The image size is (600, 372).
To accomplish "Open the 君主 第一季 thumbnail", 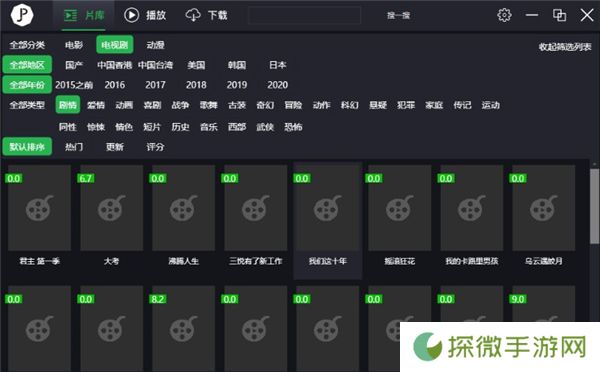I will (39, 208).
